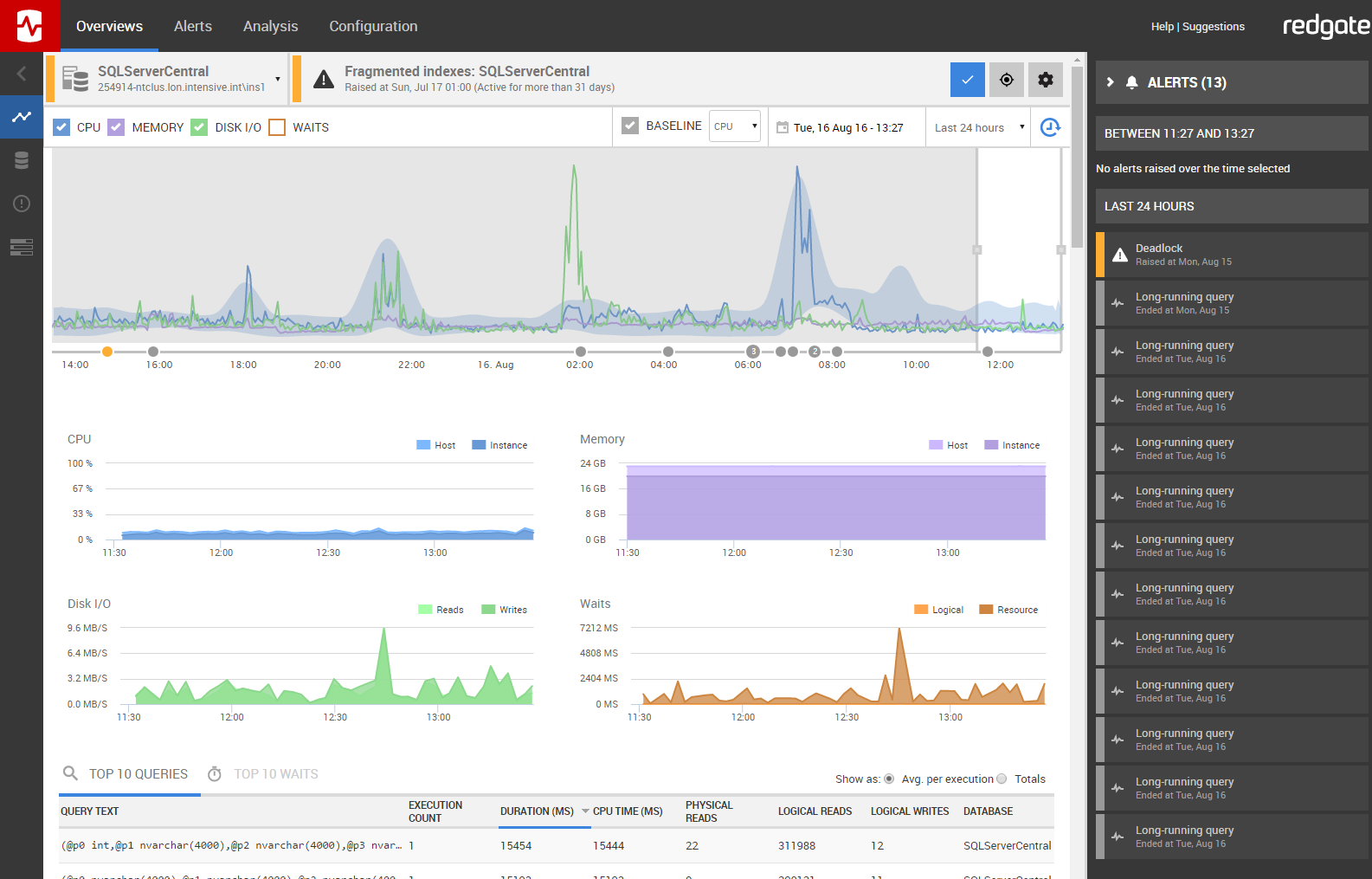Select the Totals radio button

click(x=1002, y=779)
